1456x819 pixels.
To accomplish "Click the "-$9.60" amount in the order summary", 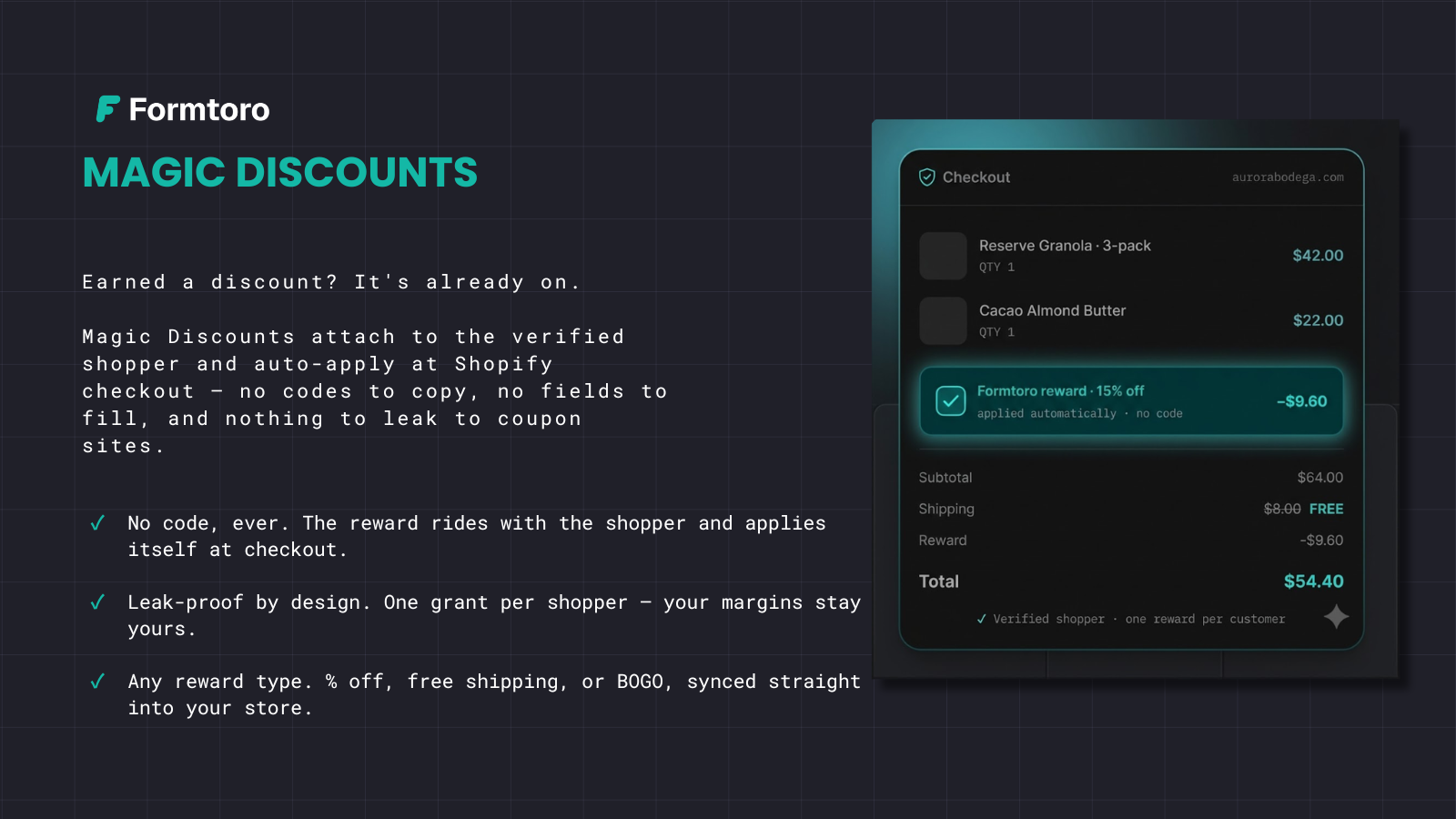I will (x=1321, y=541).
